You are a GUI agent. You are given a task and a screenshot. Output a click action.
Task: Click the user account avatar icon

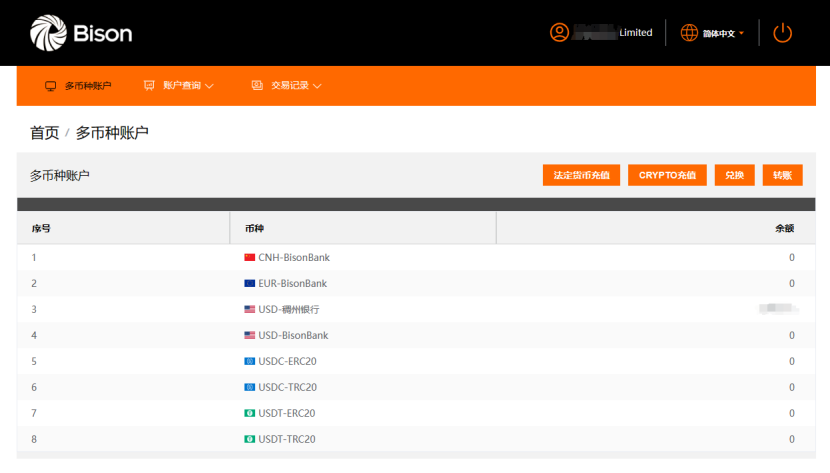click(559, 33)
